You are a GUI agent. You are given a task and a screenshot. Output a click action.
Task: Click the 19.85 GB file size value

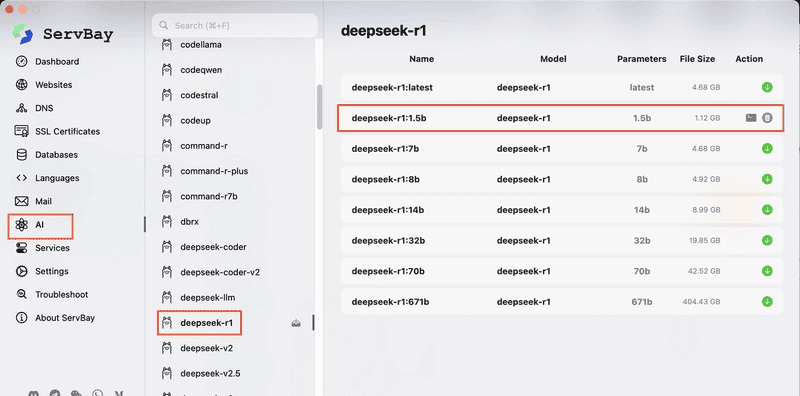(704, 241)
